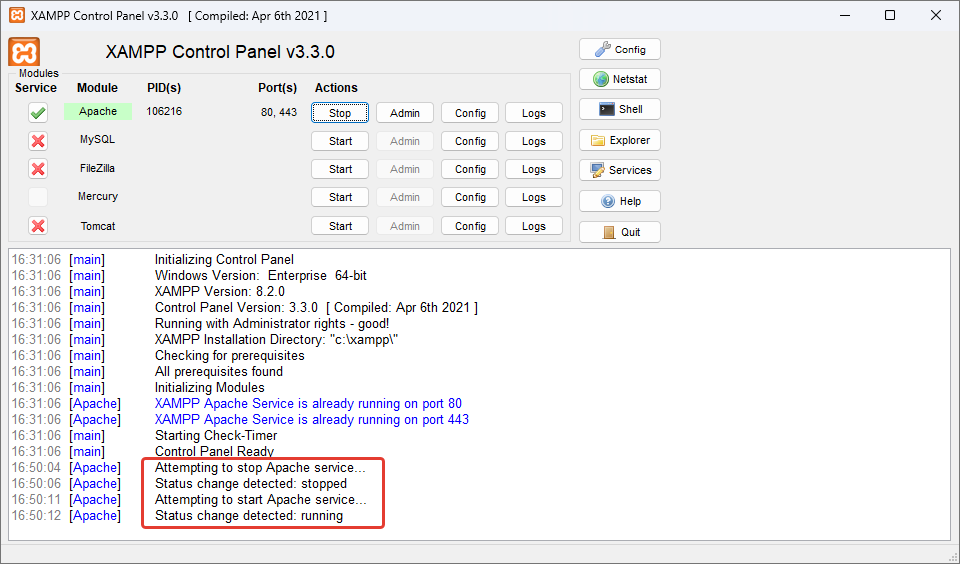Image resolution: width=960 pixels, height=564 pixels.
Task: Click the log output area
Action: click(x=479, y=395)
